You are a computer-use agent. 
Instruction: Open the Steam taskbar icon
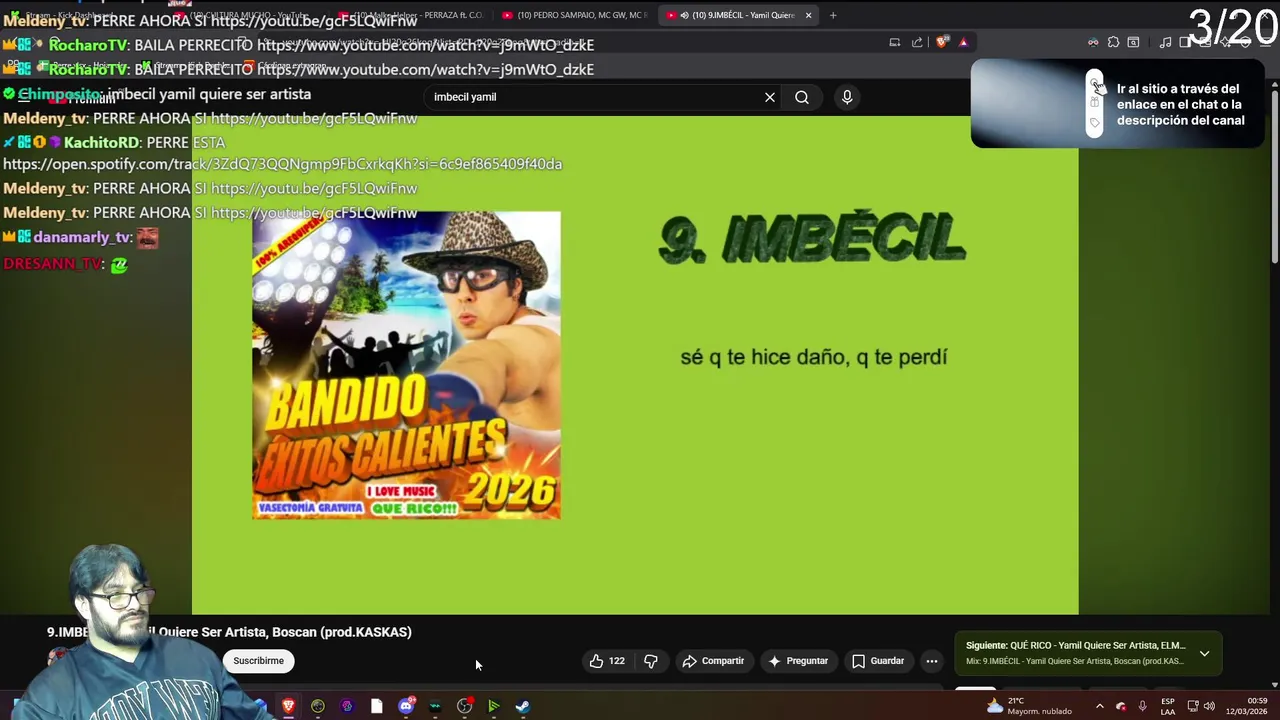pos(522,706)
